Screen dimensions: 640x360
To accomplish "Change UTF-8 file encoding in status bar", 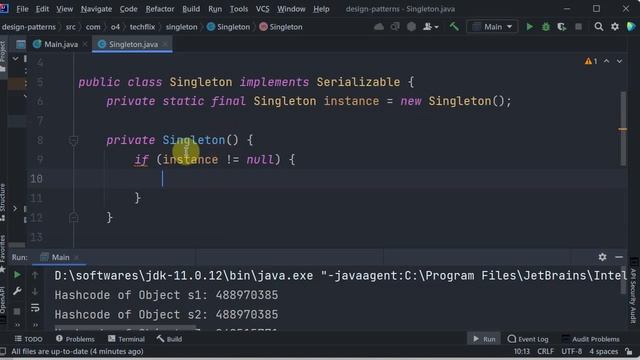I will (x=571, y=351).
